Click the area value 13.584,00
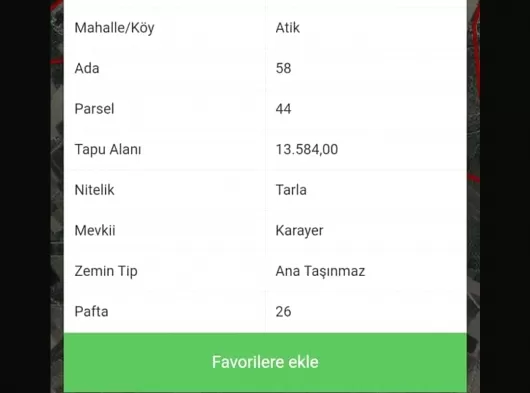Screen dimensions: 530x393 coord(307,149)
